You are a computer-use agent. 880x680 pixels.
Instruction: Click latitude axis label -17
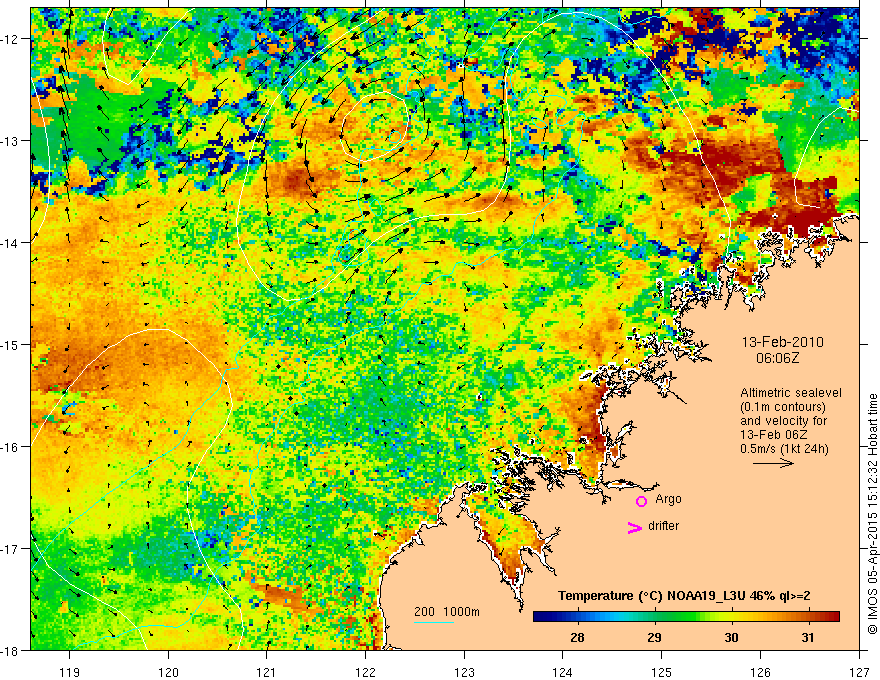click(10, 548)
